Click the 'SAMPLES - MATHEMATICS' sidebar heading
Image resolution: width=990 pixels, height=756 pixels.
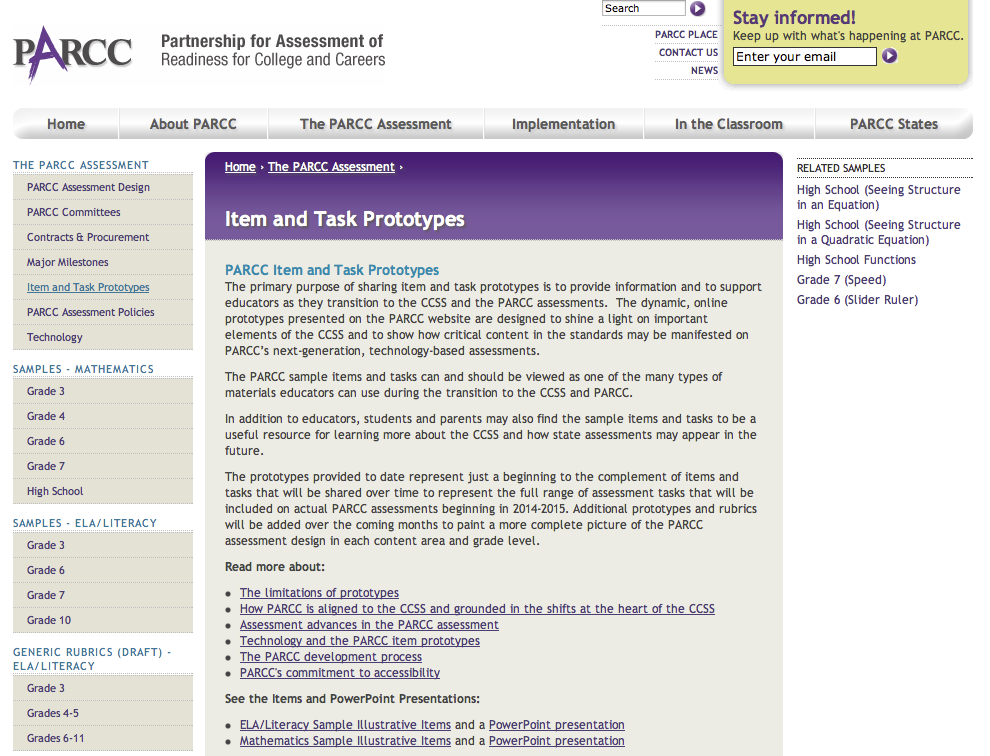[83, 369]
